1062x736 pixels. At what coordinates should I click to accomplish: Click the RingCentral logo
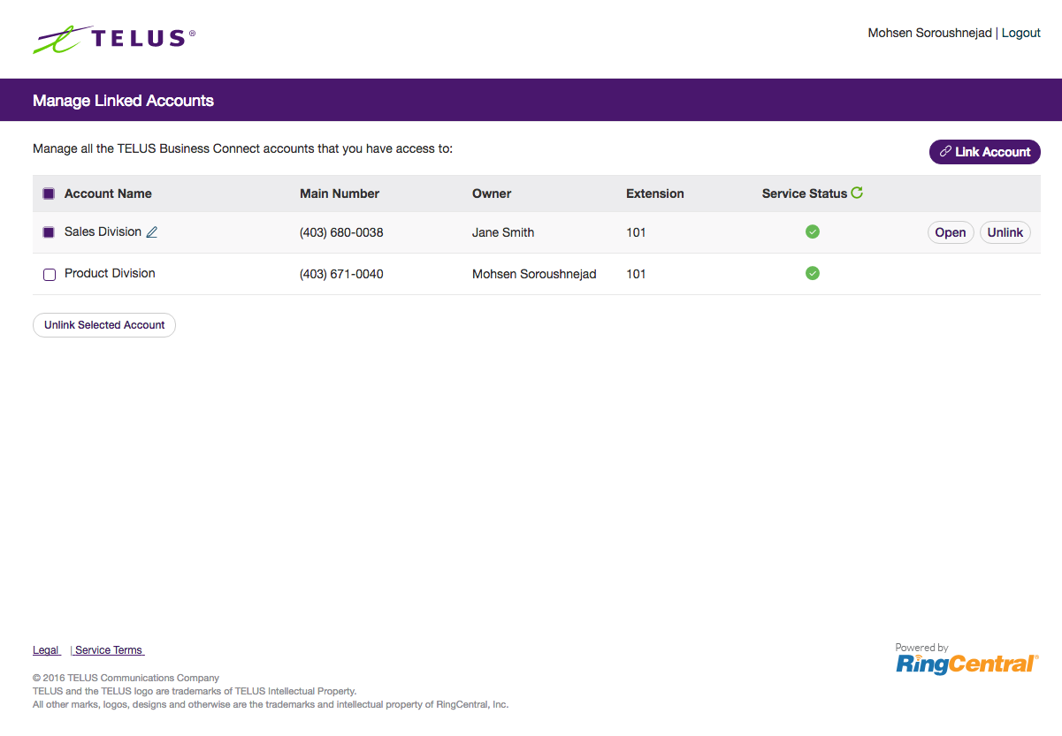pos(966,662)
